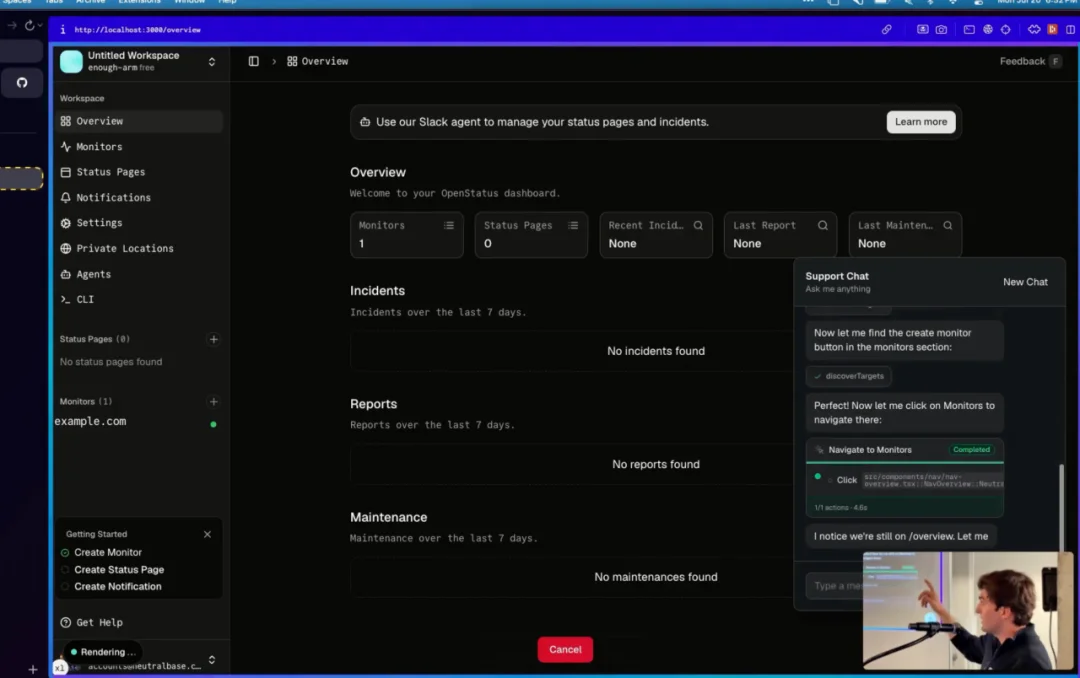Click the discoverTargets tool chip

849,376
